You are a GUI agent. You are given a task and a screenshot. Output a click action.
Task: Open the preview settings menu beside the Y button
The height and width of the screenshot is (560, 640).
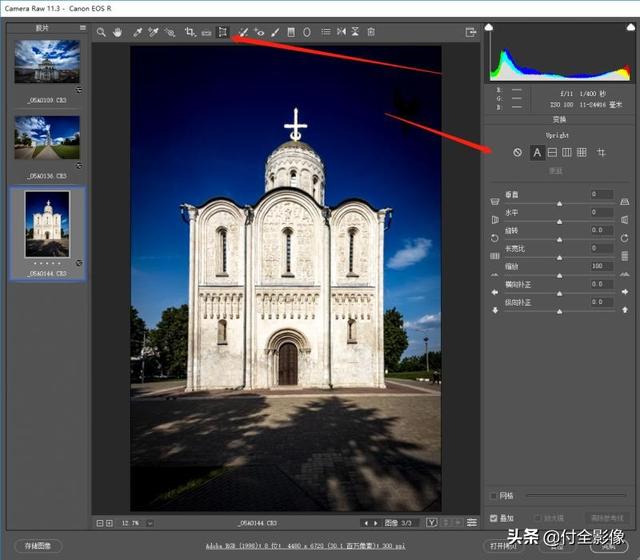(472, 522)
